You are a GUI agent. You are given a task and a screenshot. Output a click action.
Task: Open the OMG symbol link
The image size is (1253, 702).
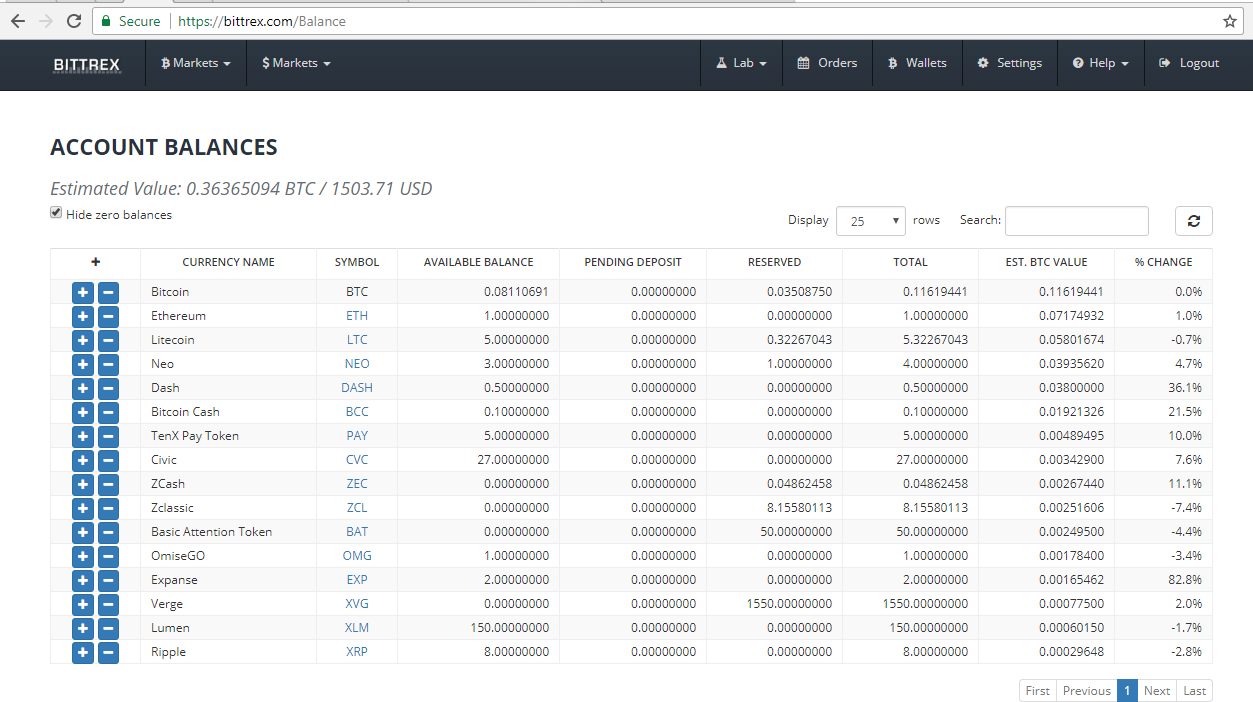pyautogui.click(x=357, y=556)
